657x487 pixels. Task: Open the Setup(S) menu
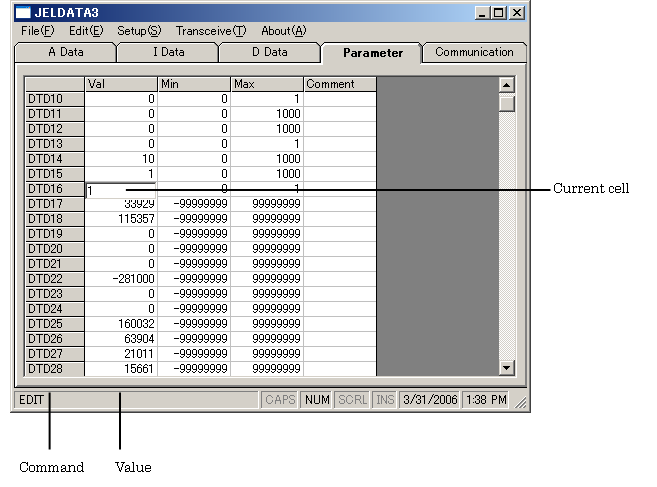[x=138, y=31]
